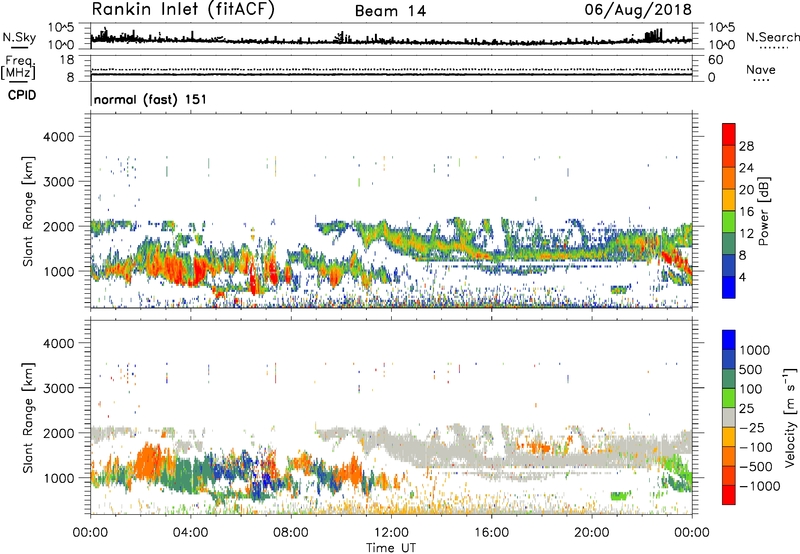
Task: Click the '04:00' time tick label
Action: pyautogui.click(x=190, y=533)
